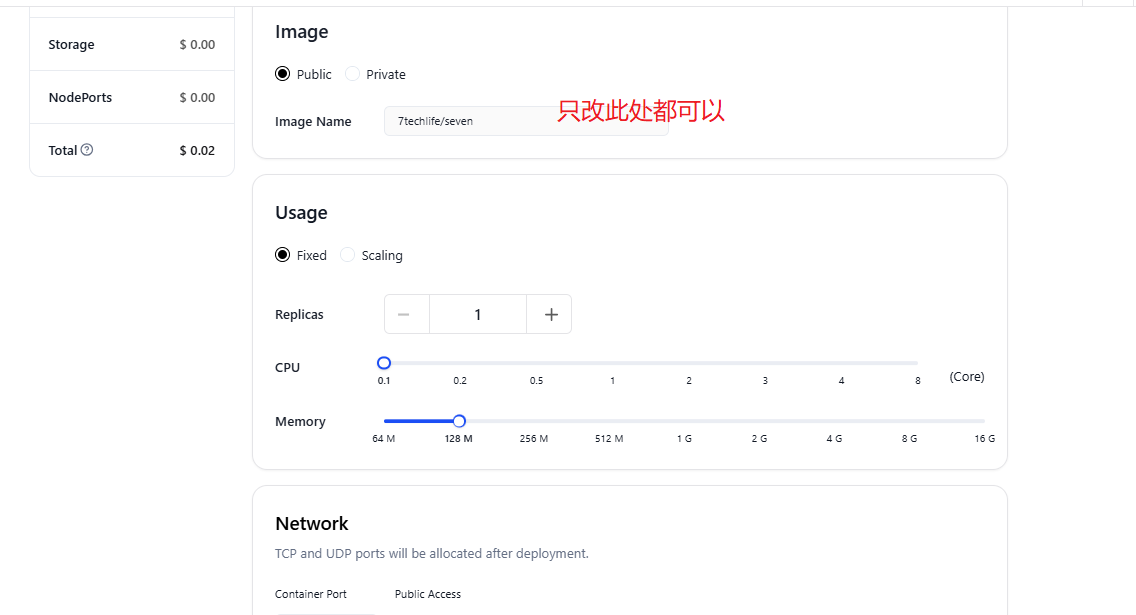Select the Public image radio button

(283, 74)
